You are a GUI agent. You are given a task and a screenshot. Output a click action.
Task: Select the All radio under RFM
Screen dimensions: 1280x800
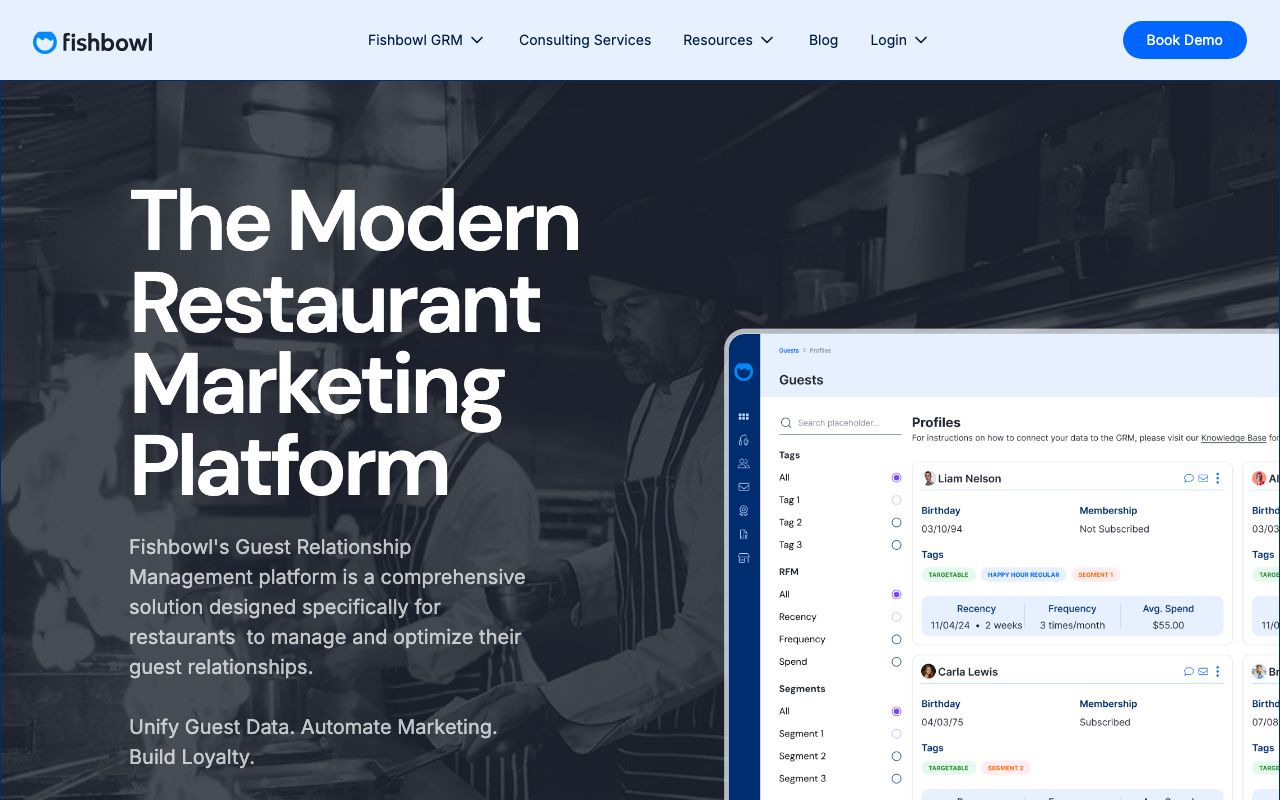pyautogui.click(x=896, y=595)
